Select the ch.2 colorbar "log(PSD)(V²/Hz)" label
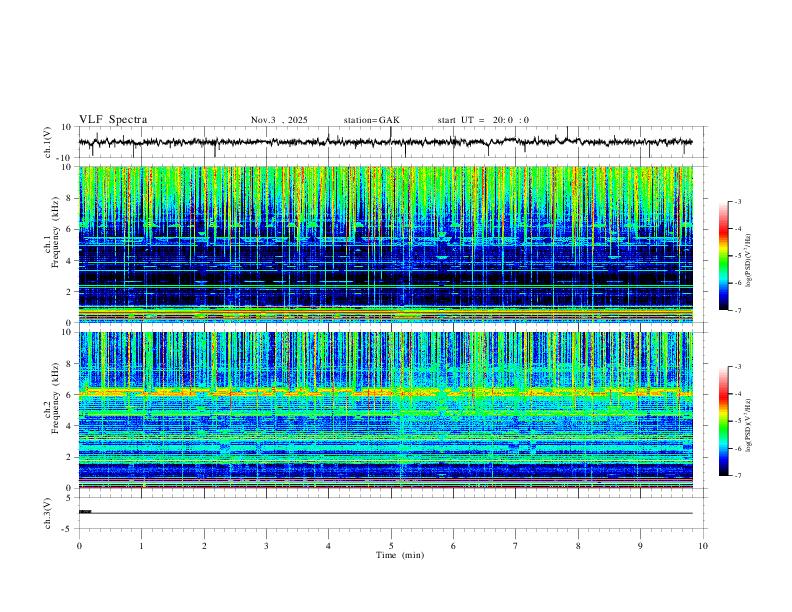 click(x=749, y=425)
